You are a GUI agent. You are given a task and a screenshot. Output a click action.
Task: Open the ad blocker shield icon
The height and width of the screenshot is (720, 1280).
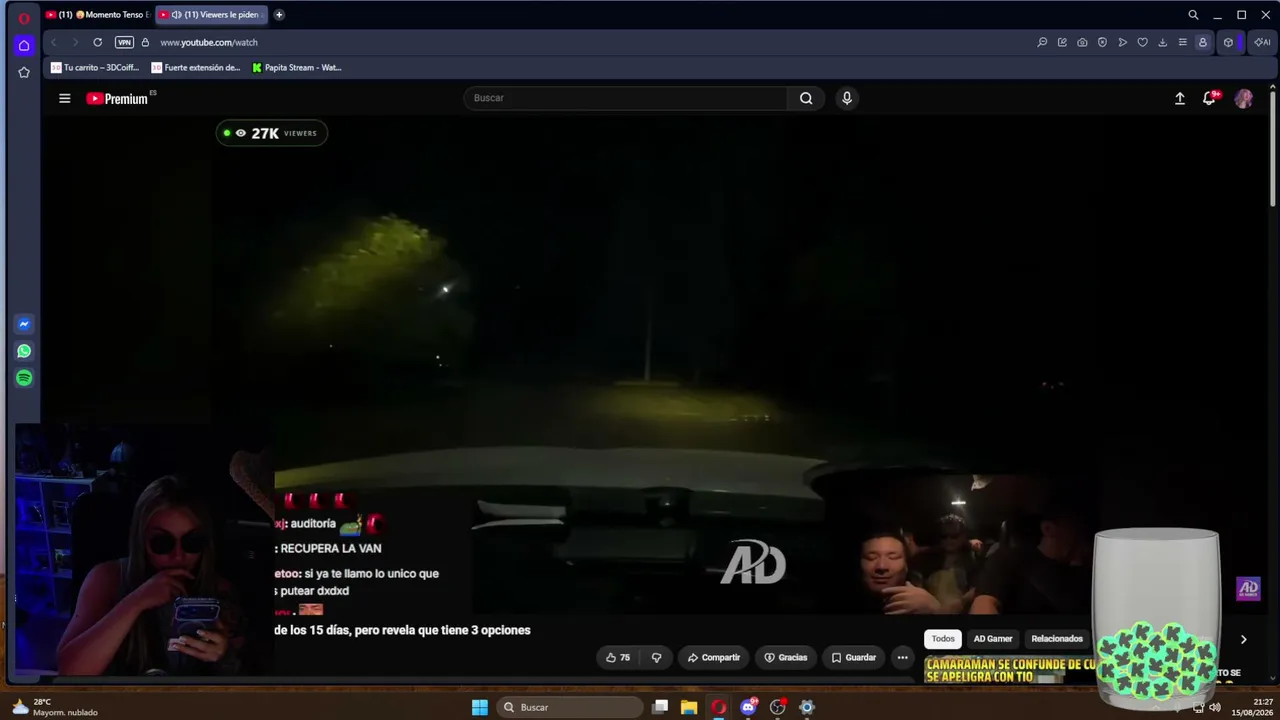coord(1102,42)
